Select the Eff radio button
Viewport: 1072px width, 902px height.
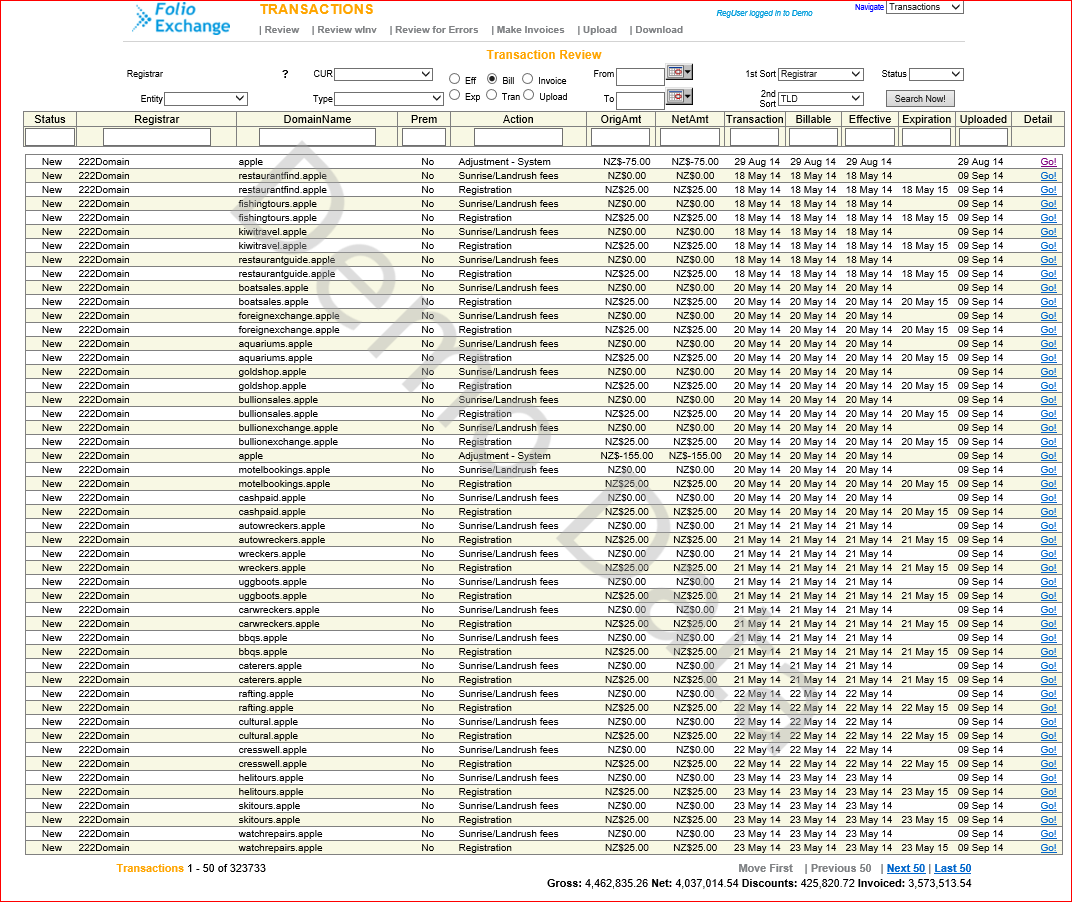pyautogui.click(x=455, y=79)
